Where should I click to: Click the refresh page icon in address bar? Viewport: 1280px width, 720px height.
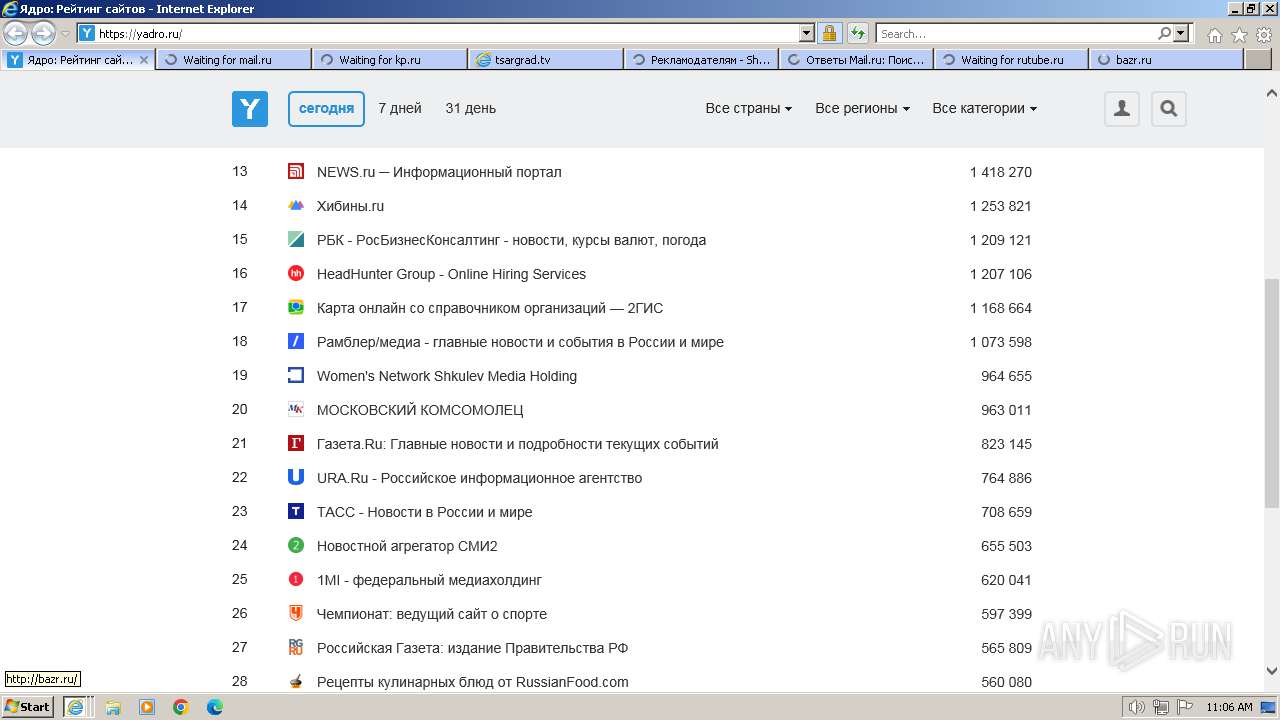858,33
